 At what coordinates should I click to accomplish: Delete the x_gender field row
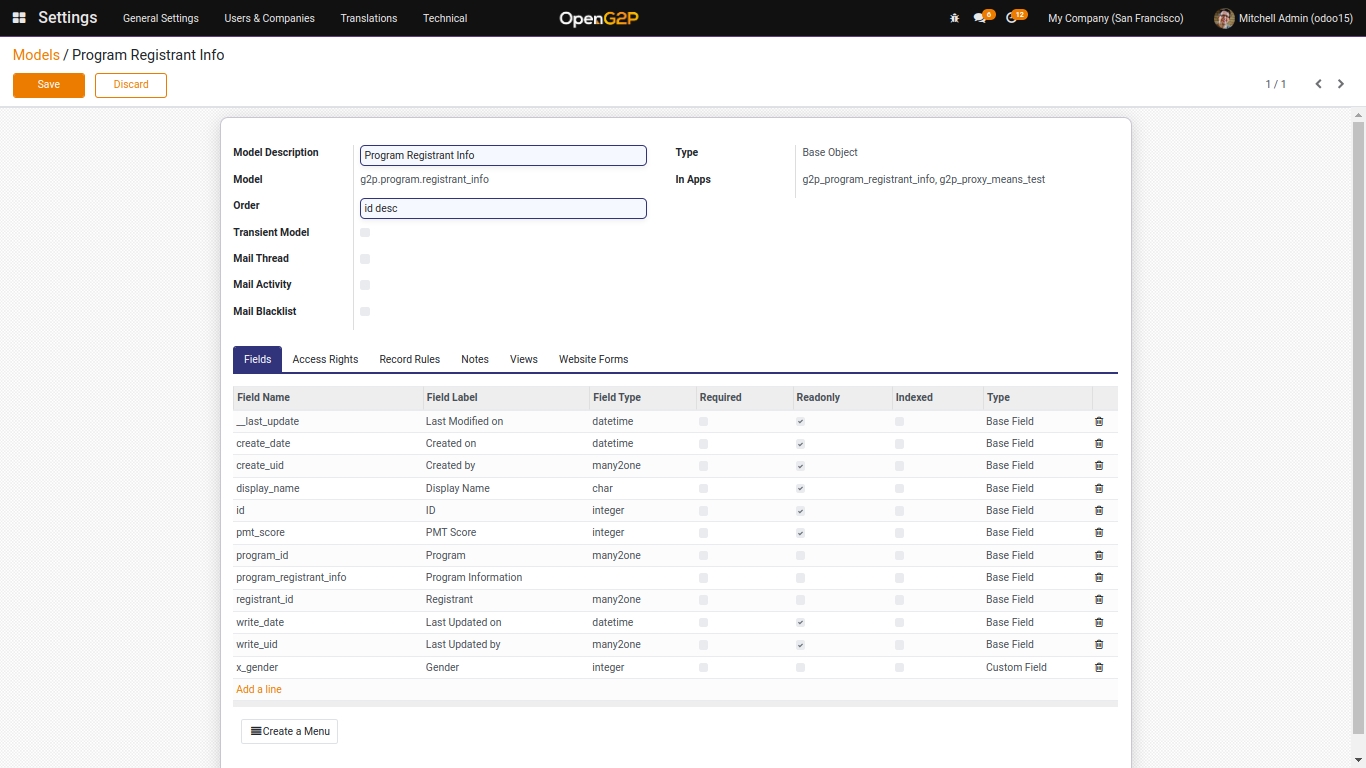click(1099, 667)
